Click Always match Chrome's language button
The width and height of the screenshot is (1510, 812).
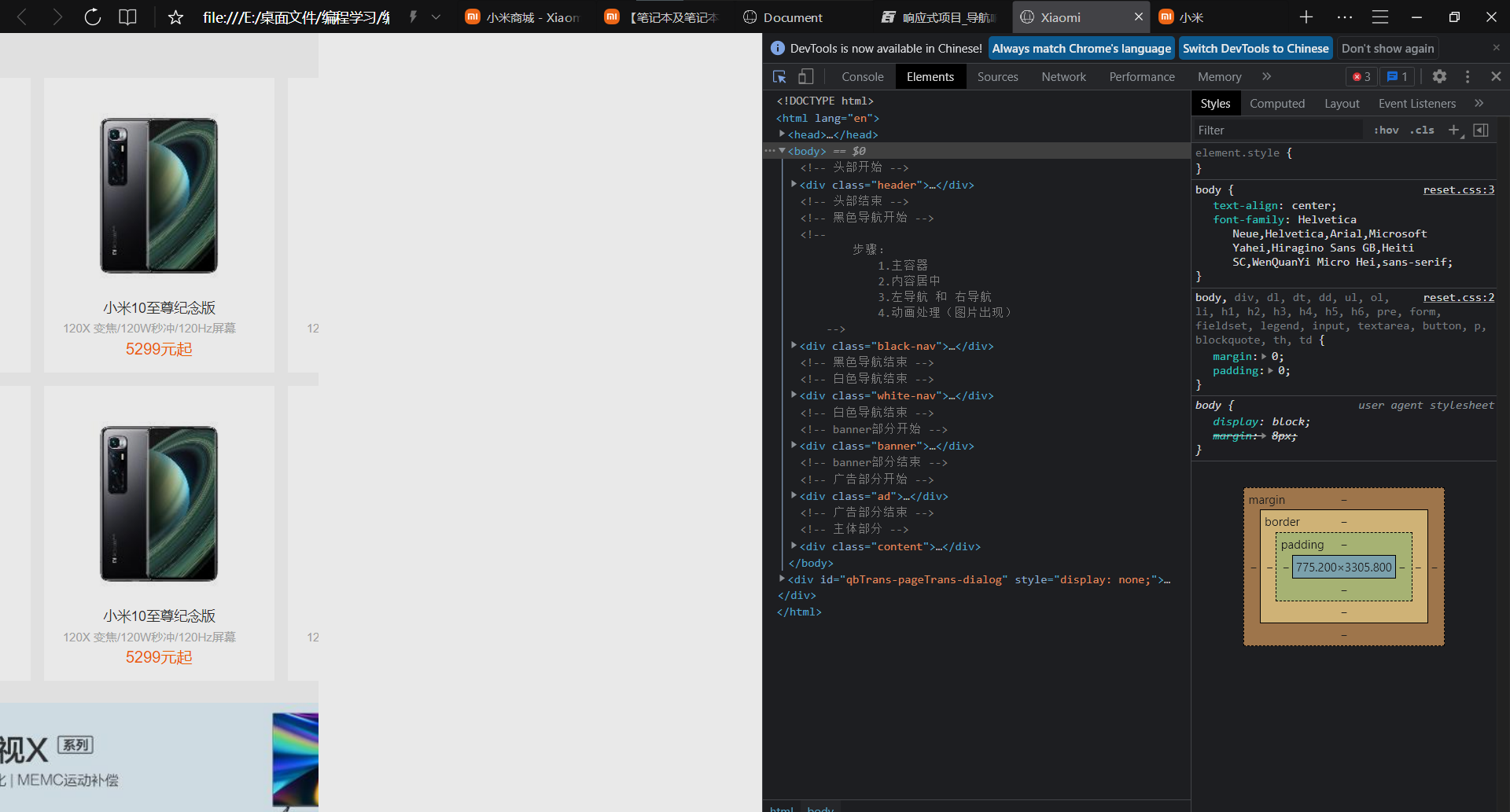pos(1081,48)
